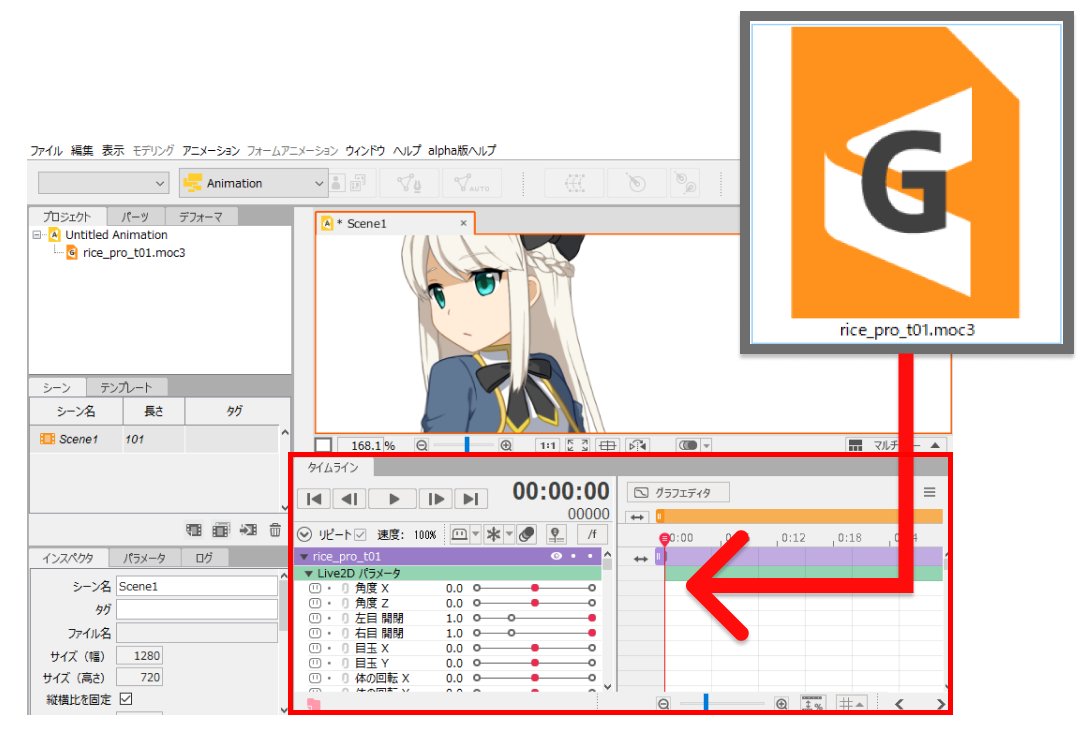Zoom out the timeline with the minus magnifier
Image resolution: width=1082 pixels, height=746 pixels.
click(663, 704)
